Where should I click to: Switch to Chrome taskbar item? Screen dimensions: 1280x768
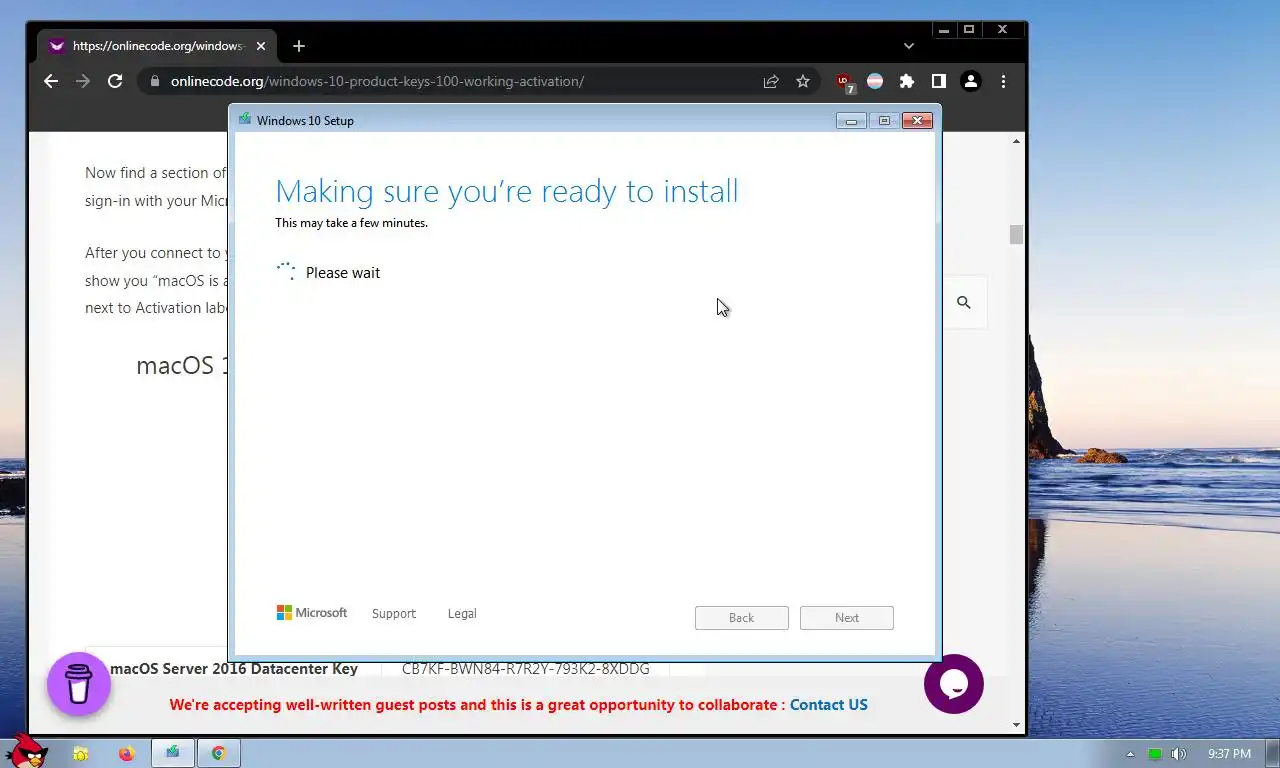pyautogui.click(x=218, y=753)
